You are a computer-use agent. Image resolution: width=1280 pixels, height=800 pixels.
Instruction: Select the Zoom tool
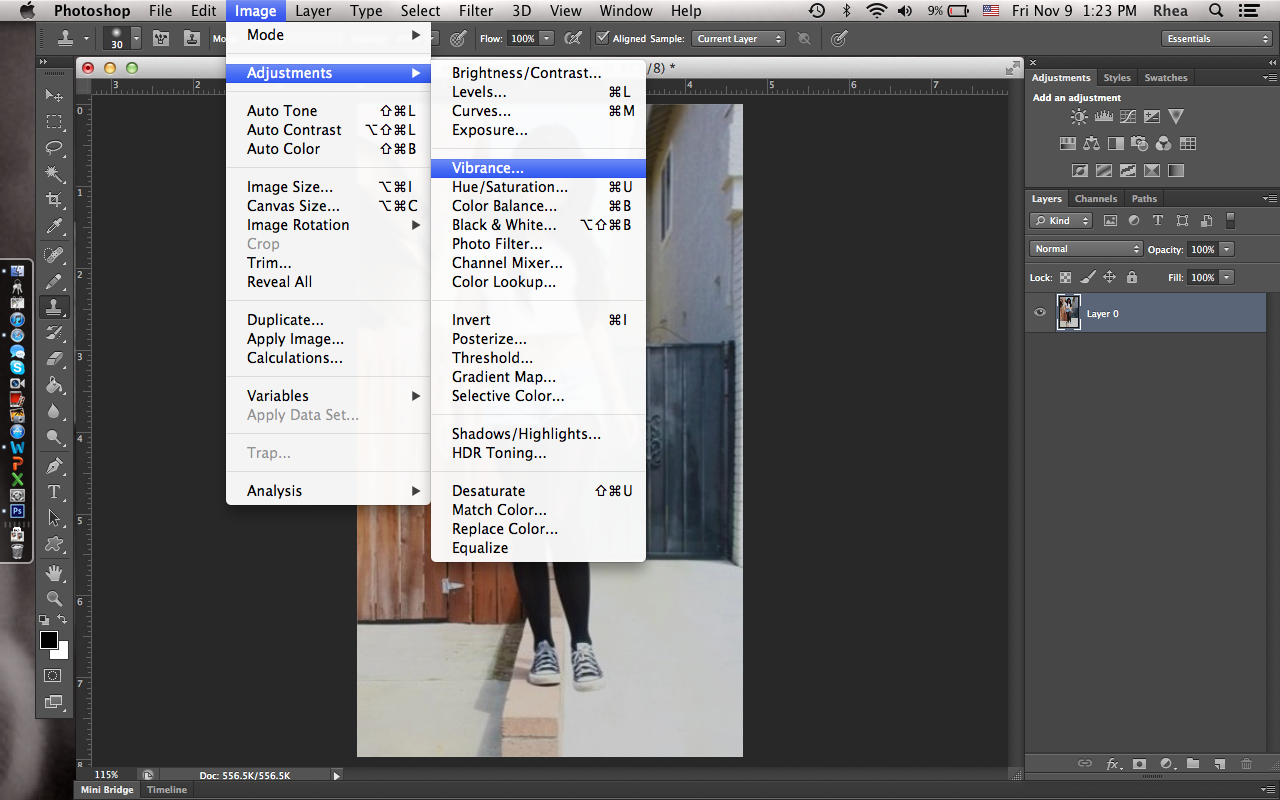point(54,599)
